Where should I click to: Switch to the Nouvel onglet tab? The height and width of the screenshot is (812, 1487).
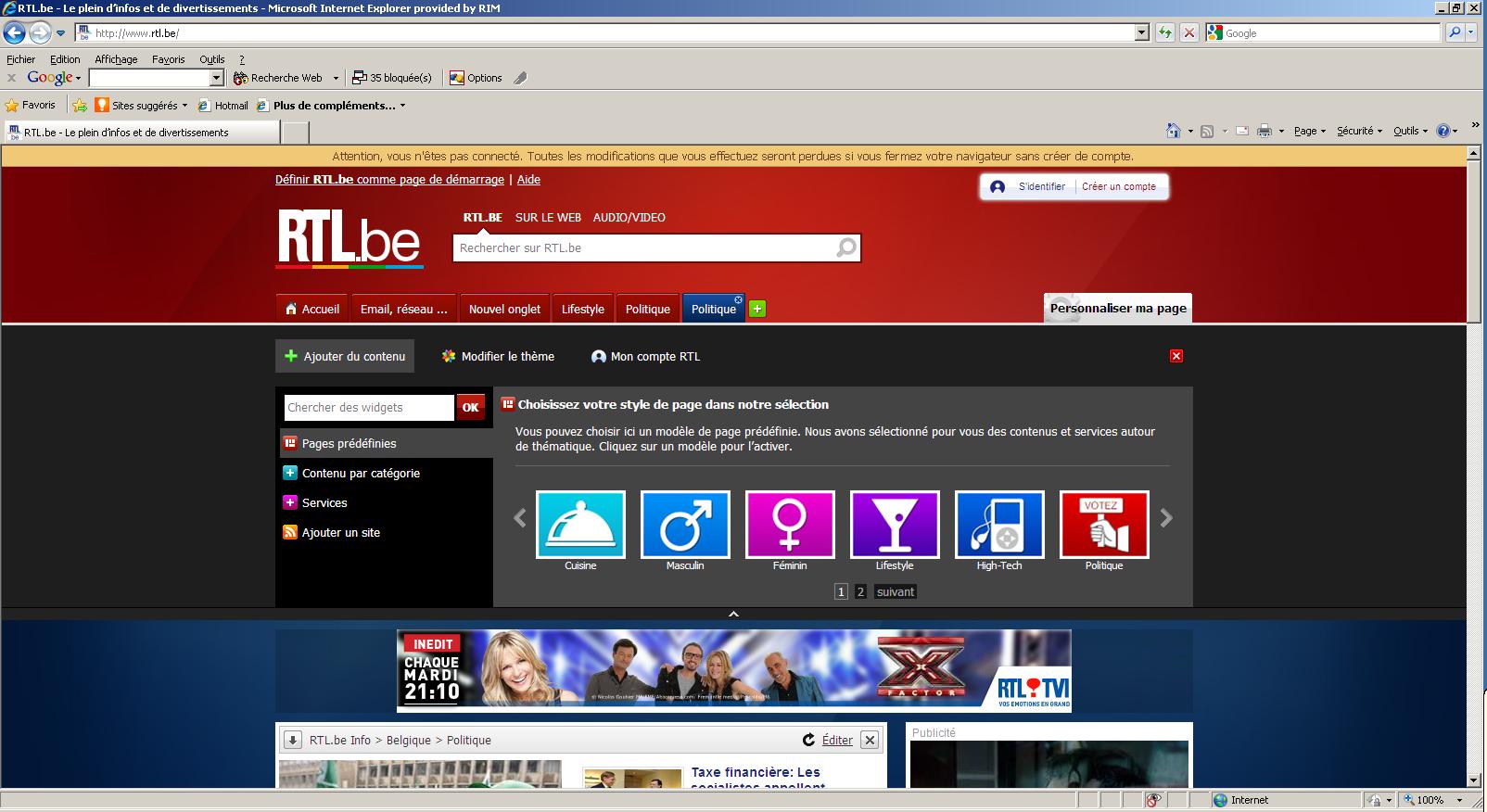(504, 309)
